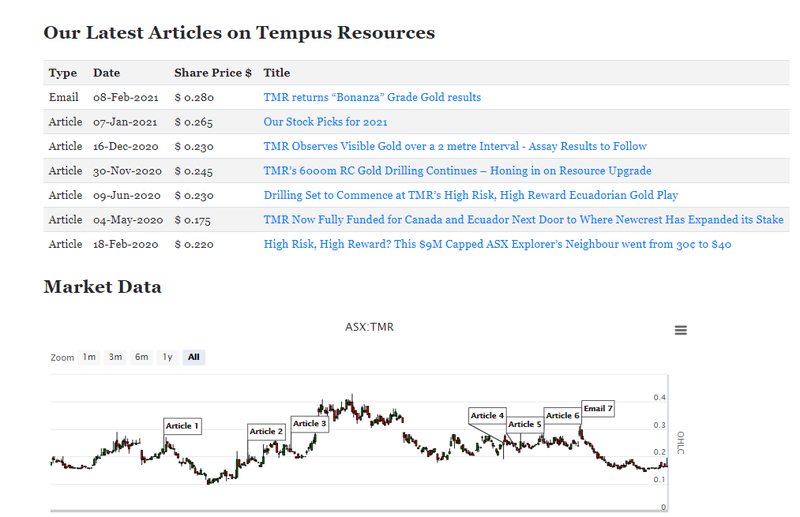The height and width of the screenshot is (517, 800).
Task: Click the Article 4 chart flag
Action: click(487, 415)
